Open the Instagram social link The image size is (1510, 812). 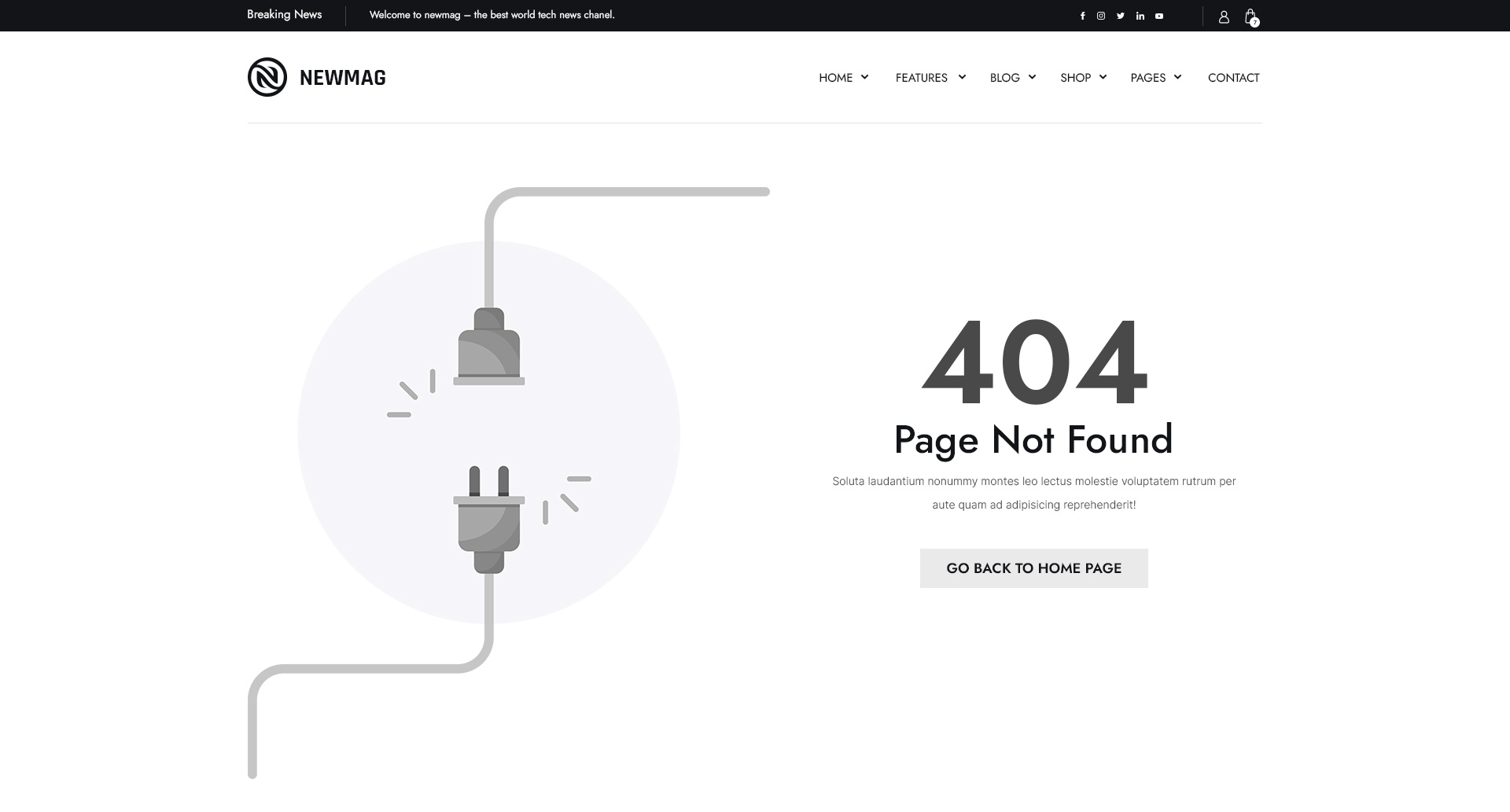click(1101, 16)
